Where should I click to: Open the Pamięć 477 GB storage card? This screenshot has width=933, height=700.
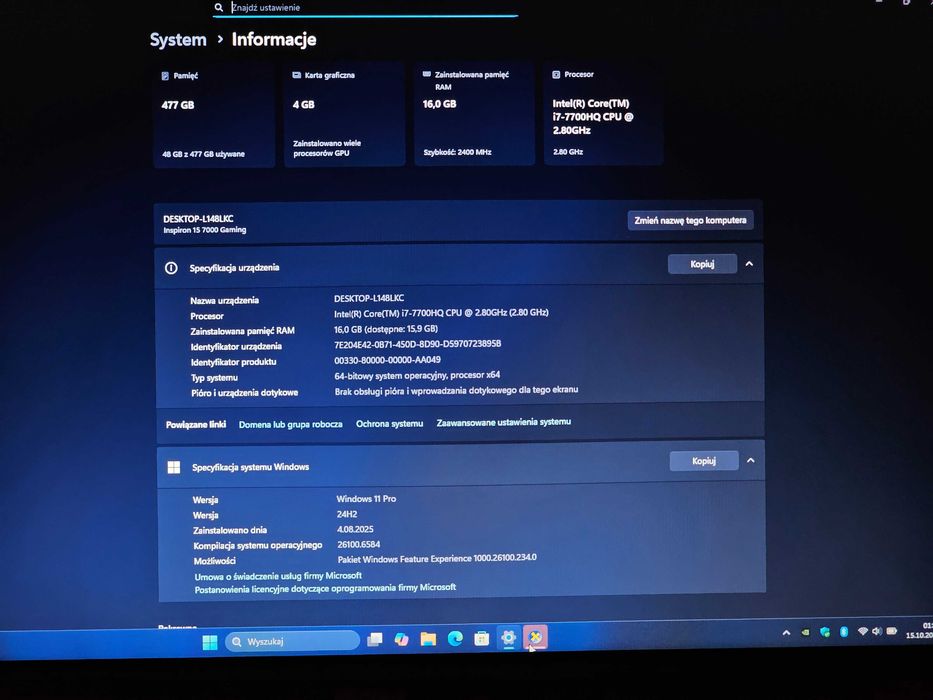(214, 115)
